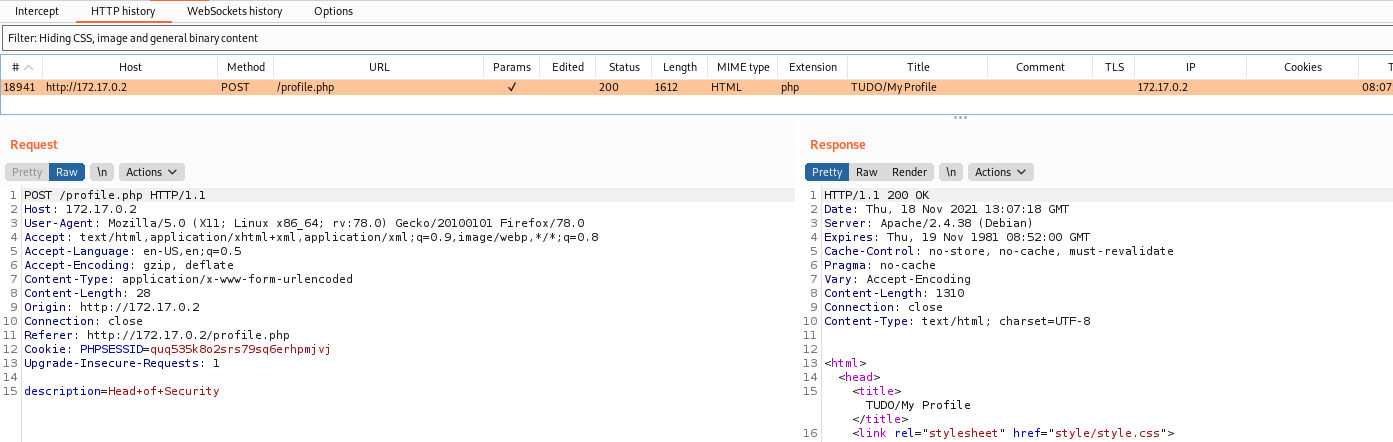Click the filter bar hiding CSS content
This screenshot has height=442, width=1393.
click(x=696, y=38)
